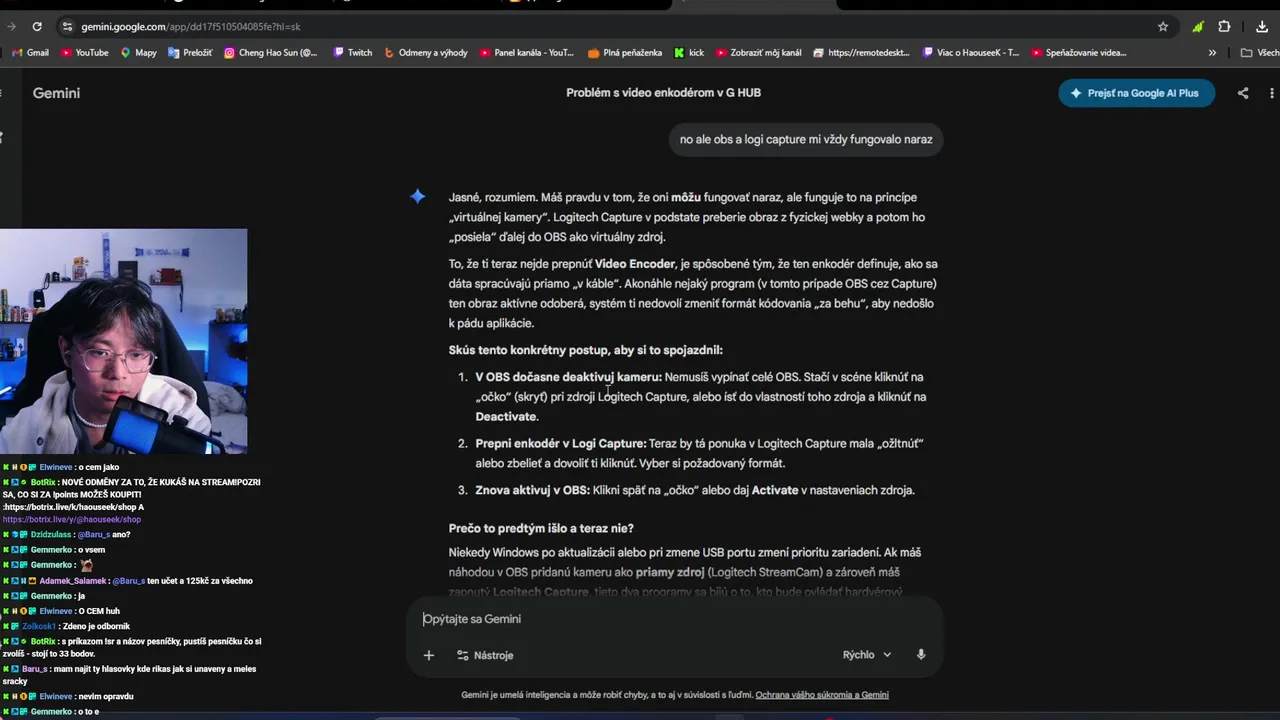Click the step text Znova aktivuj v OBS
The height and width of the screenshot is (720, 1280).
click(x=532, y=490)
